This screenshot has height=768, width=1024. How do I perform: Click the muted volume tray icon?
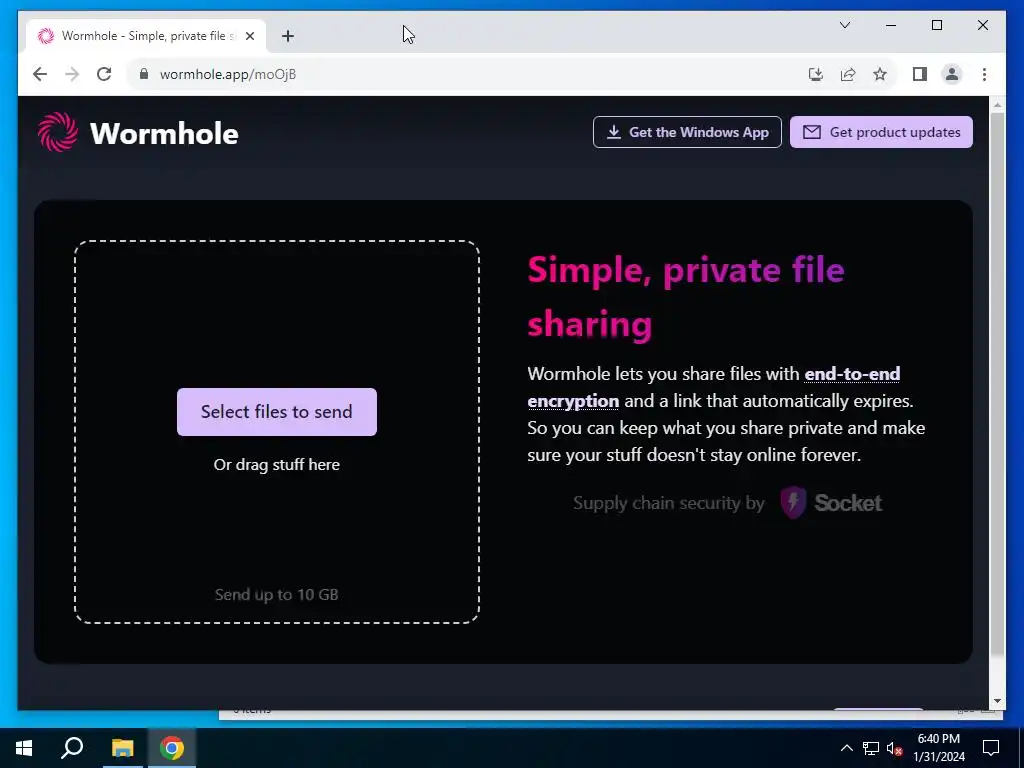coord(894,748)
